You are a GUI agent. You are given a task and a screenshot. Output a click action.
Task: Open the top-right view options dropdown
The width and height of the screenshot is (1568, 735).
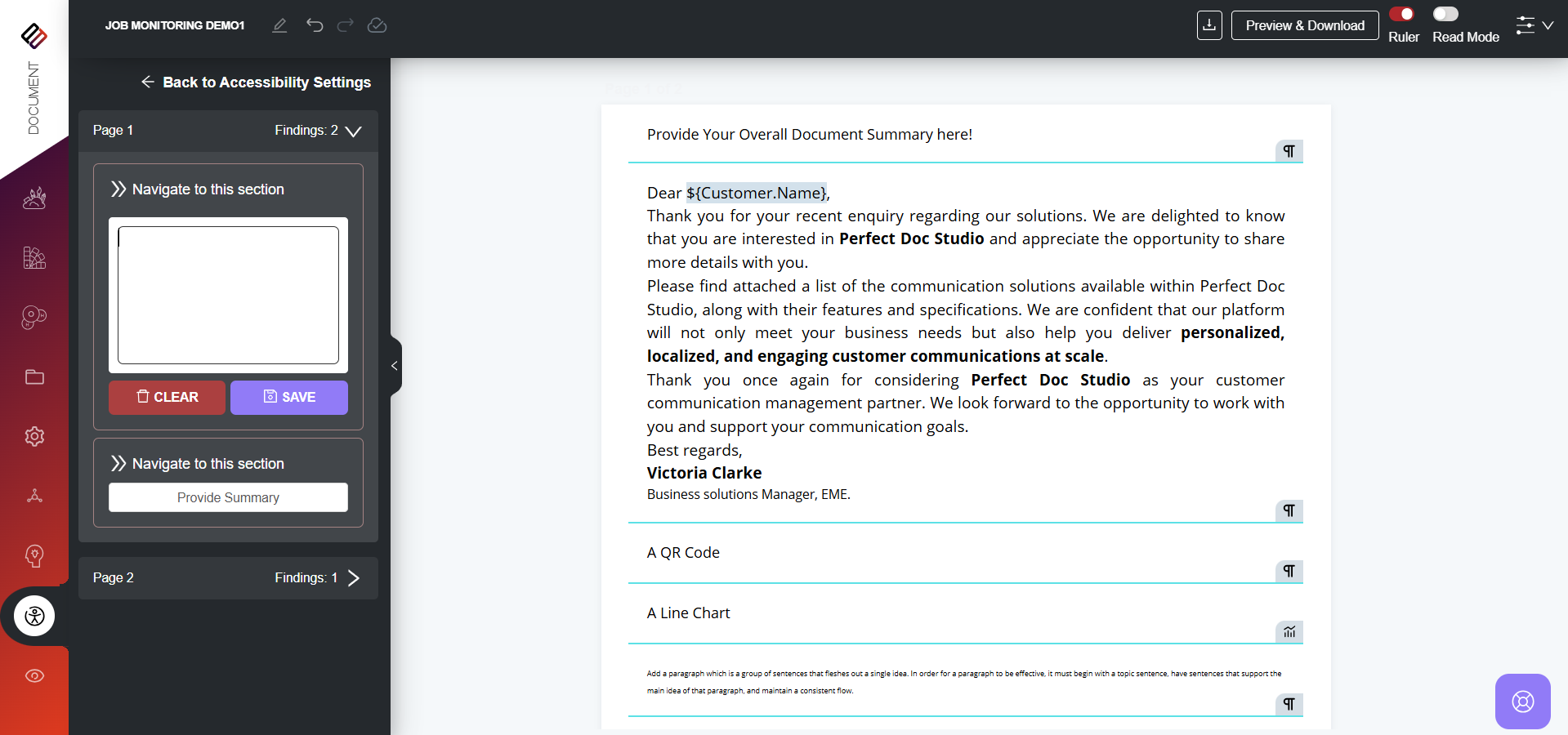coord(1534,25)
